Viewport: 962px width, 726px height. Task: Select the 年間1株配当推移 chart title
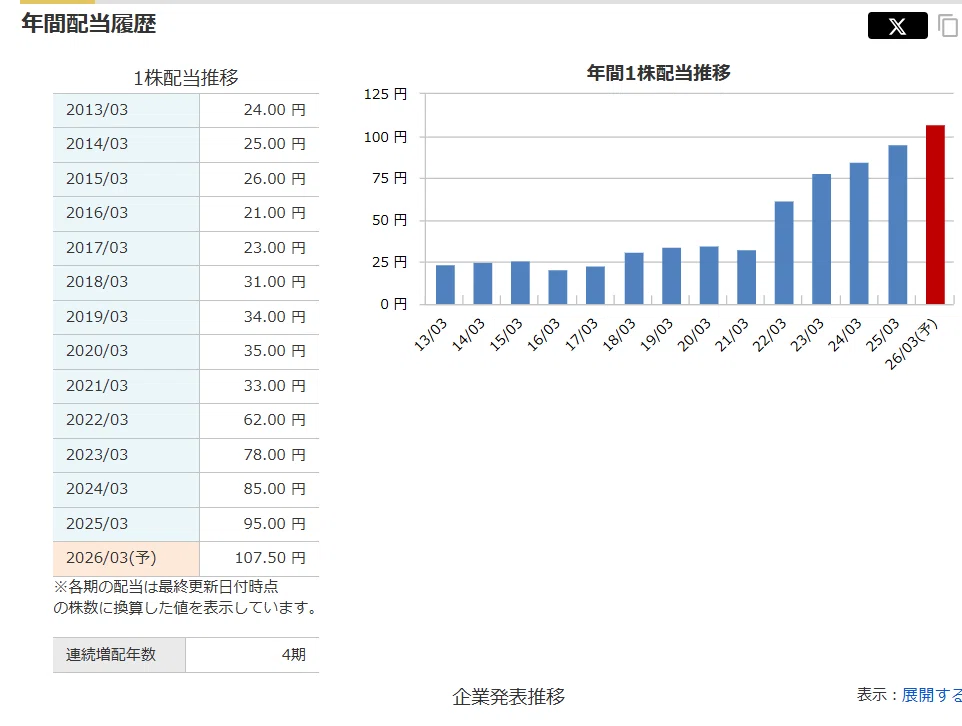pos(658,73)
